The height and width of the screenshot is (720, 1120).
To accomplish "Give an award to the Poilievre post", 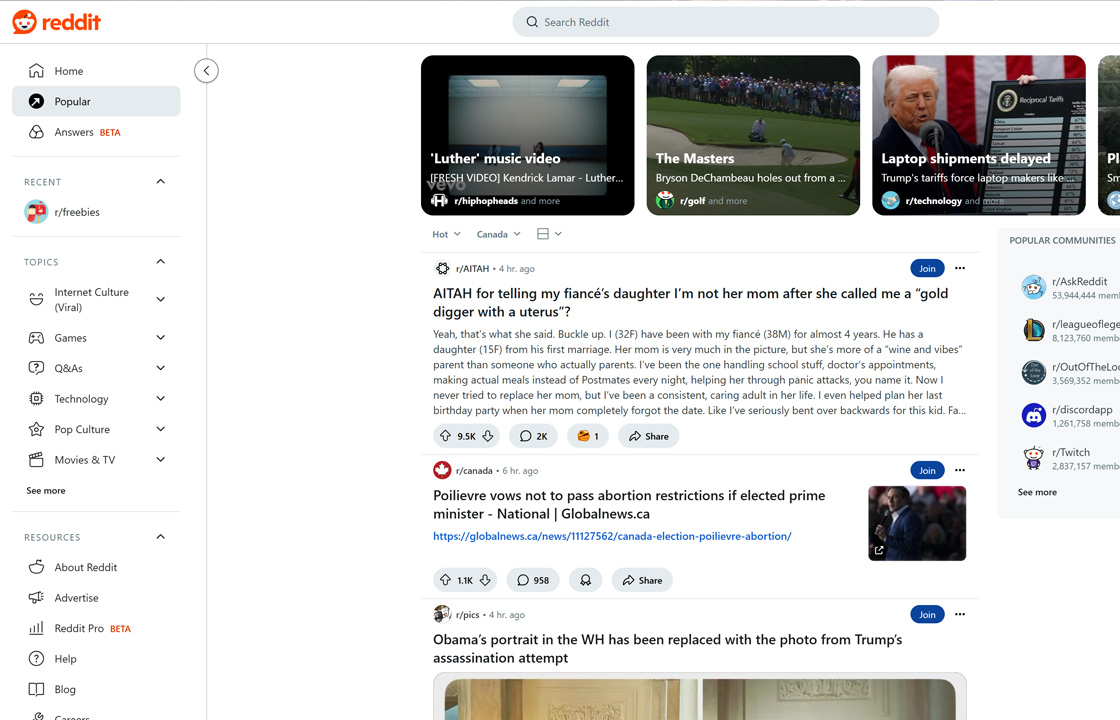I will coord(586,580).
